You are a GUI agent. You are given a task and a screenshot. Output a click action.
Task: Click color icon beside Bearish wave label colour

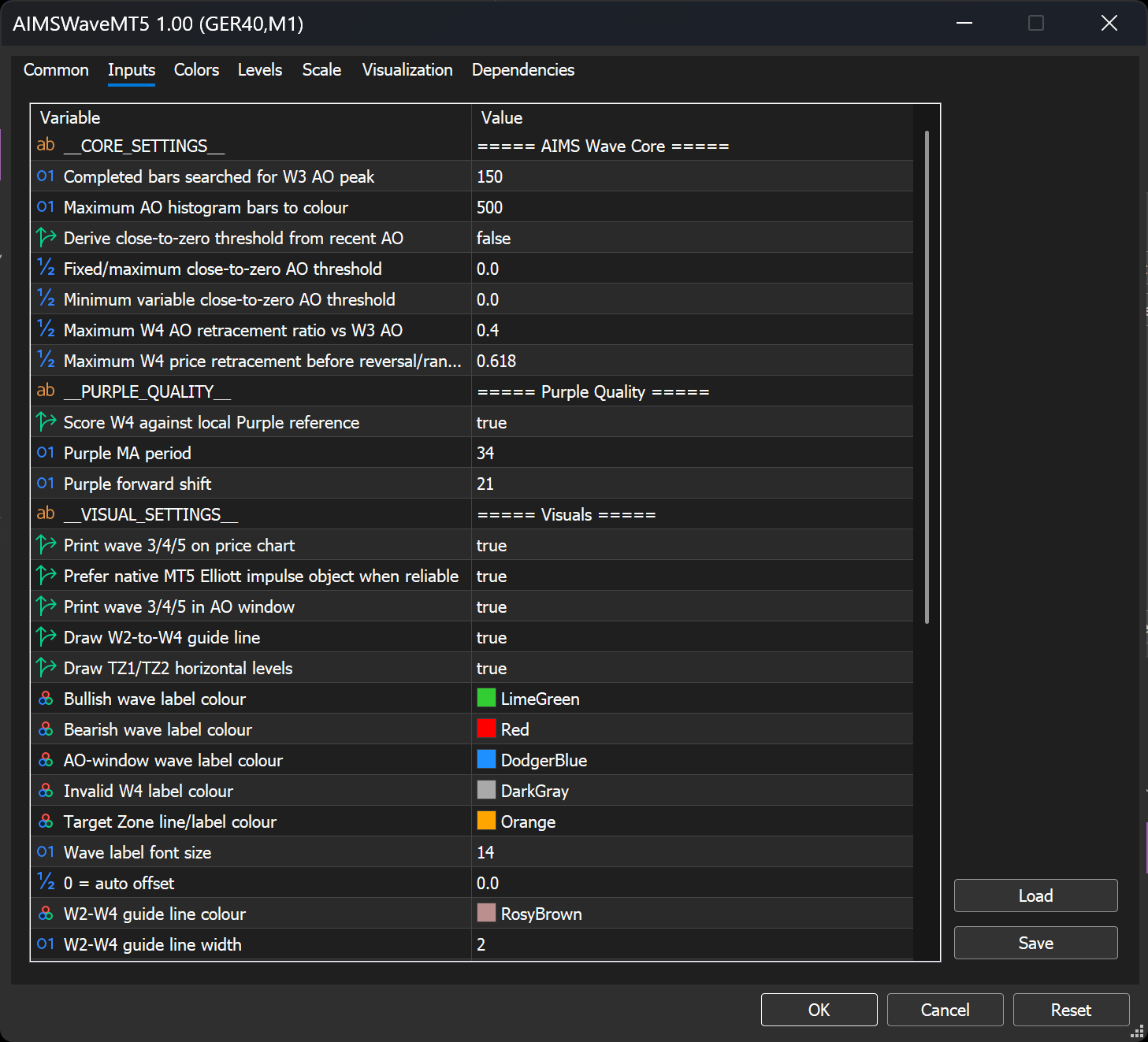(46, 729)
